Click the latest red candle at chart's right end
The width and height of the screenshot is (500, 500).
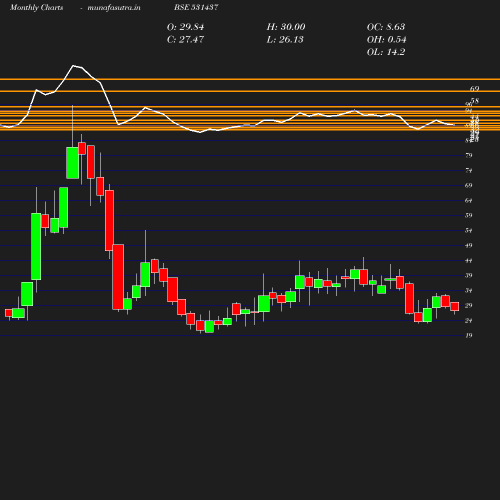[455, 307]
